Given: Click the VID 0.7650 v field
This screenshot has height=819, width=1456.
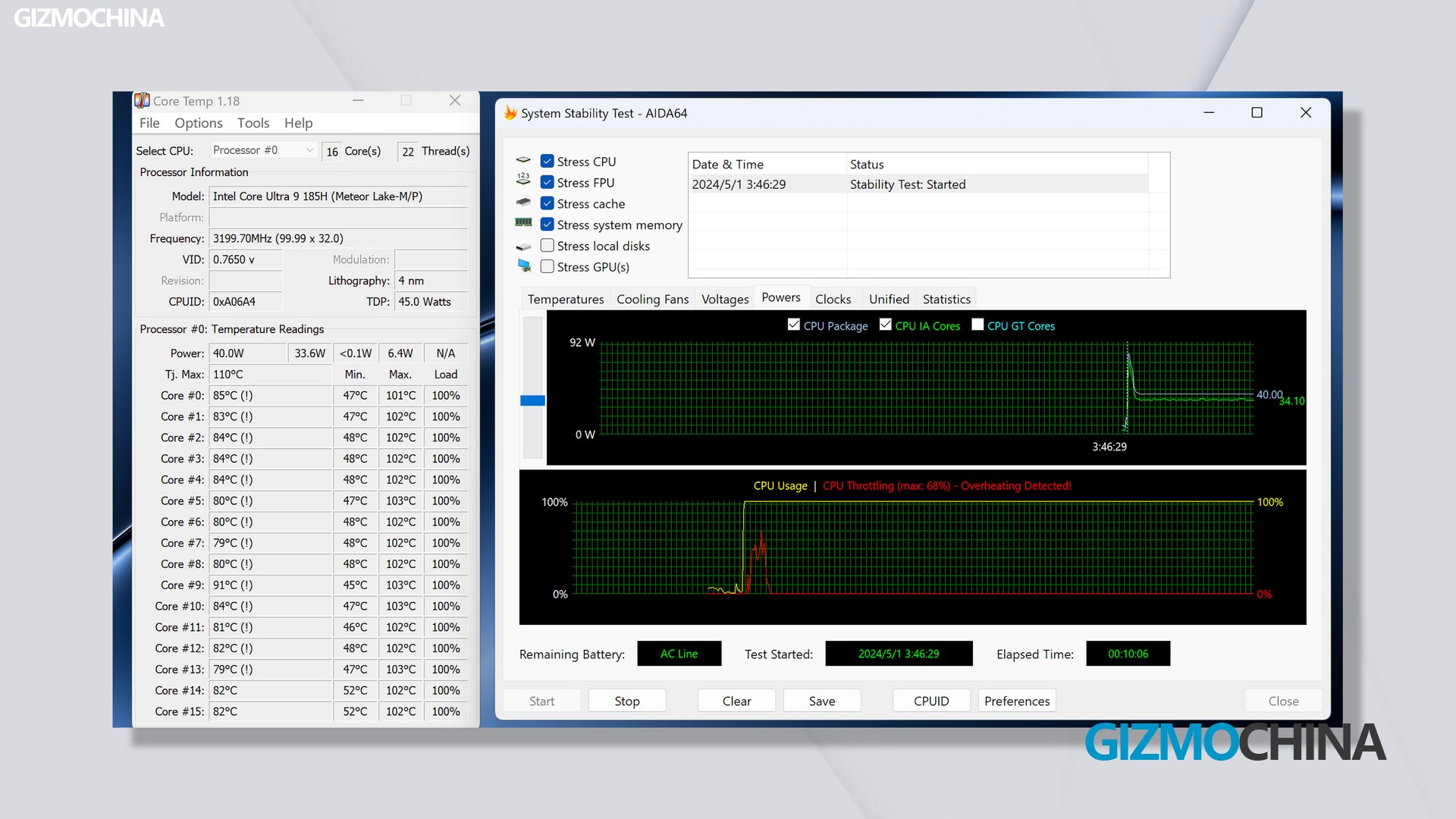Looking at the screenshot, I should click(x=246, y=259).
